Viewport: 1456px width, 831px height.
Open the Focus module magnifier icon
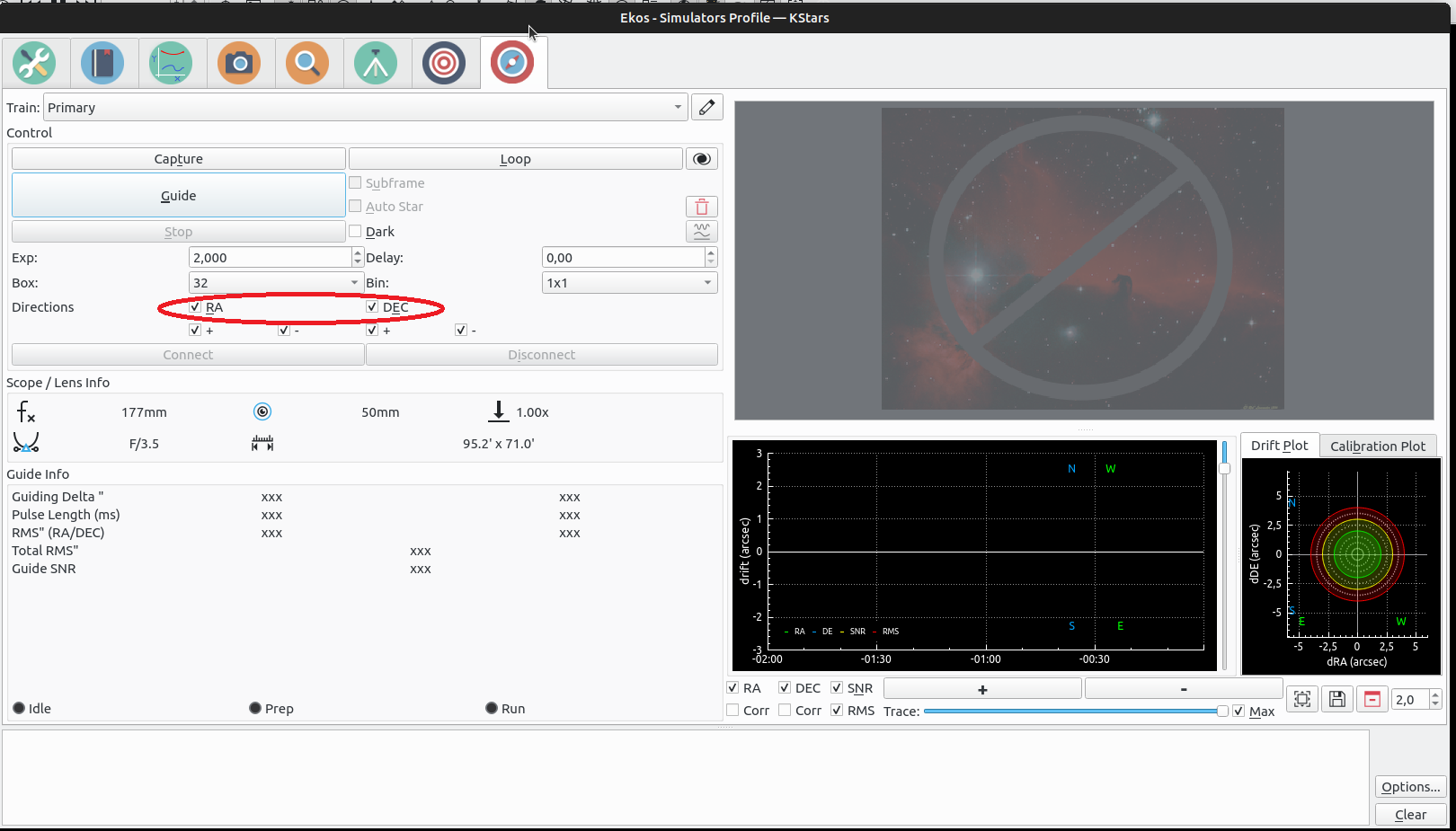click(x=307, y=63)
